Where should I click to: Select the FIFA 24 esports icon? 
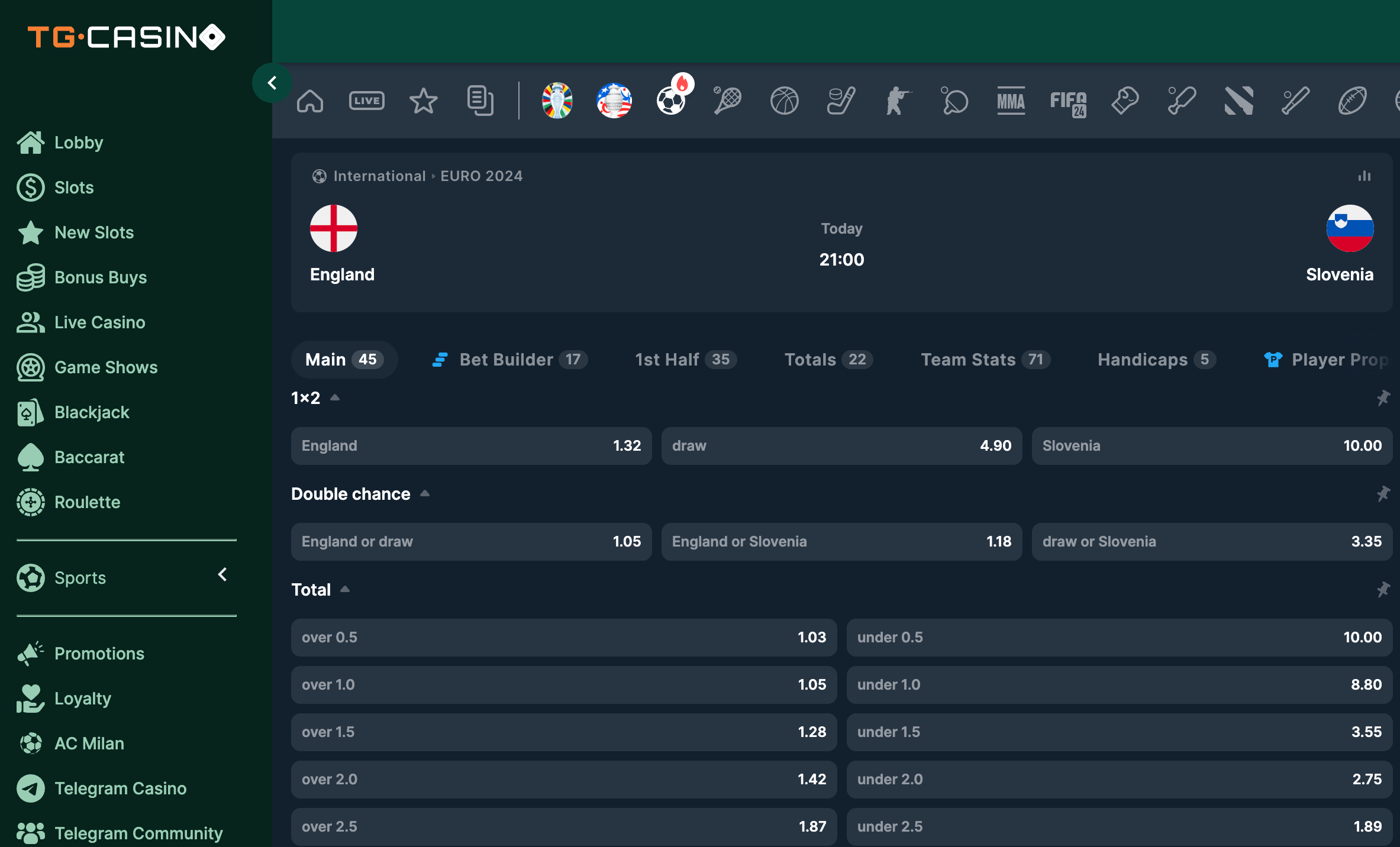[1068, 99]
